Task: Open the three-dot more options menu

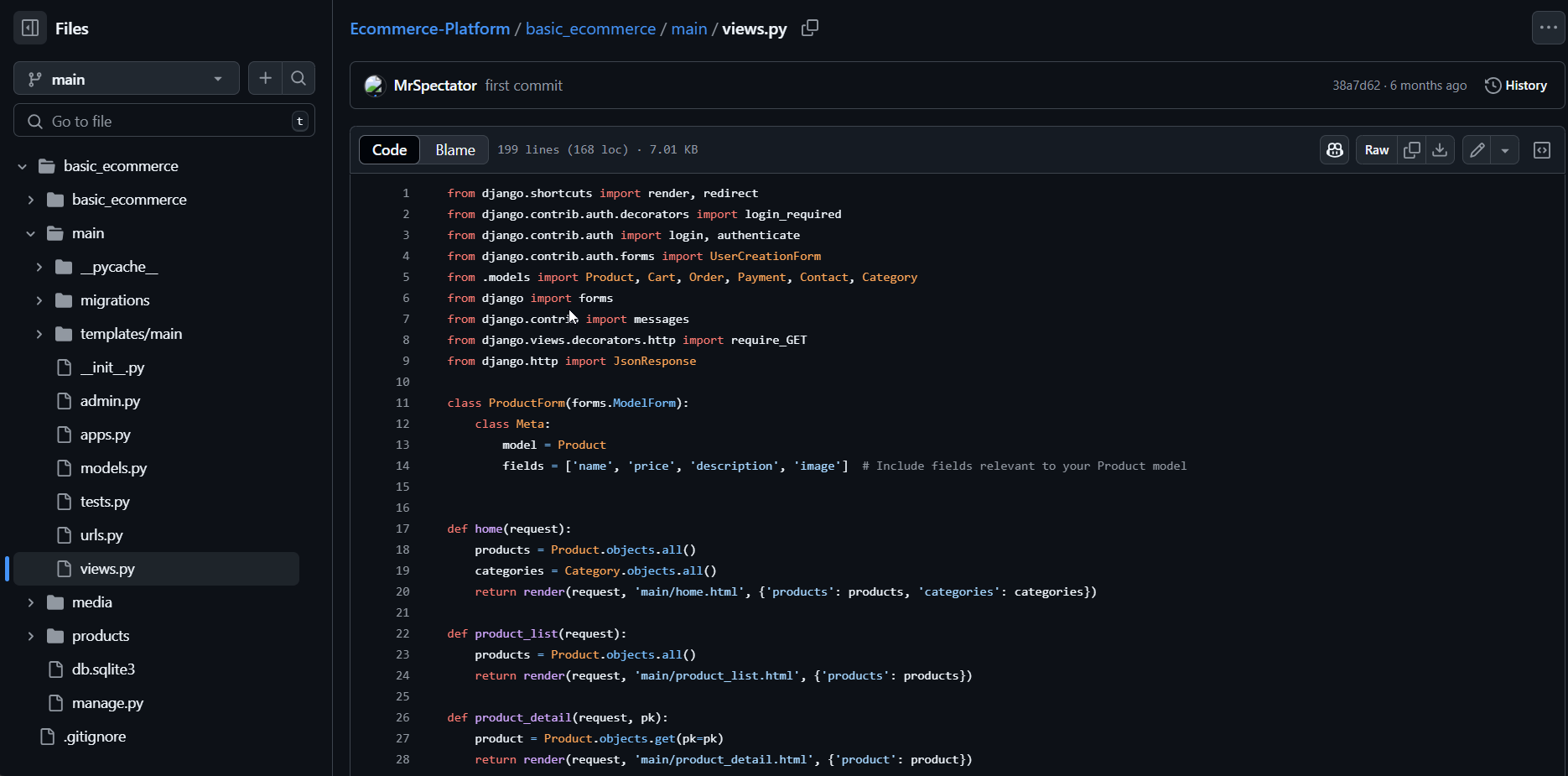Action: [x=1548, y=28]
